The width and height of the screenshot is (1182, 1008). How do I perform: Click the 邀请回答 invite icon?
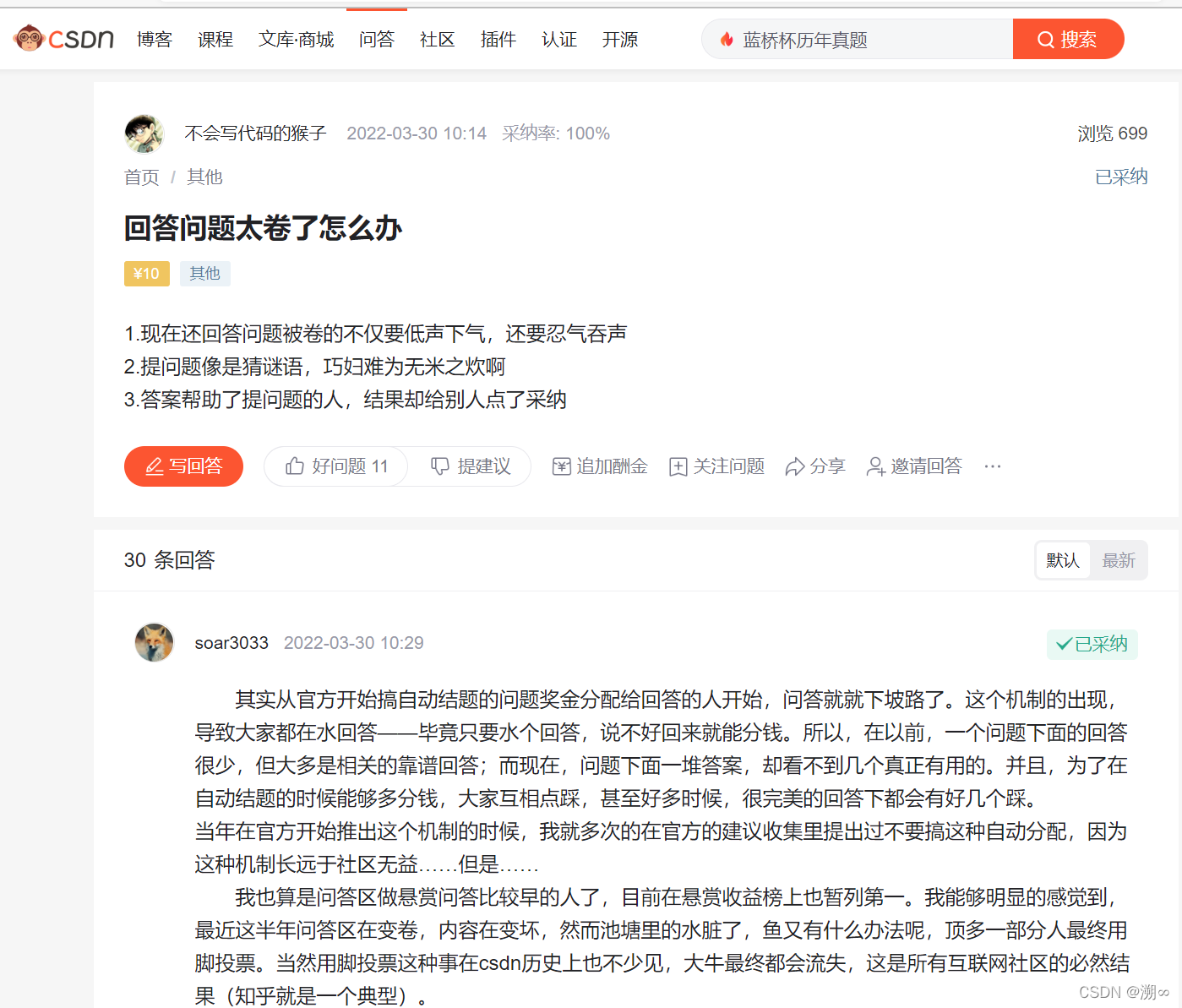[x=874, y=466]
